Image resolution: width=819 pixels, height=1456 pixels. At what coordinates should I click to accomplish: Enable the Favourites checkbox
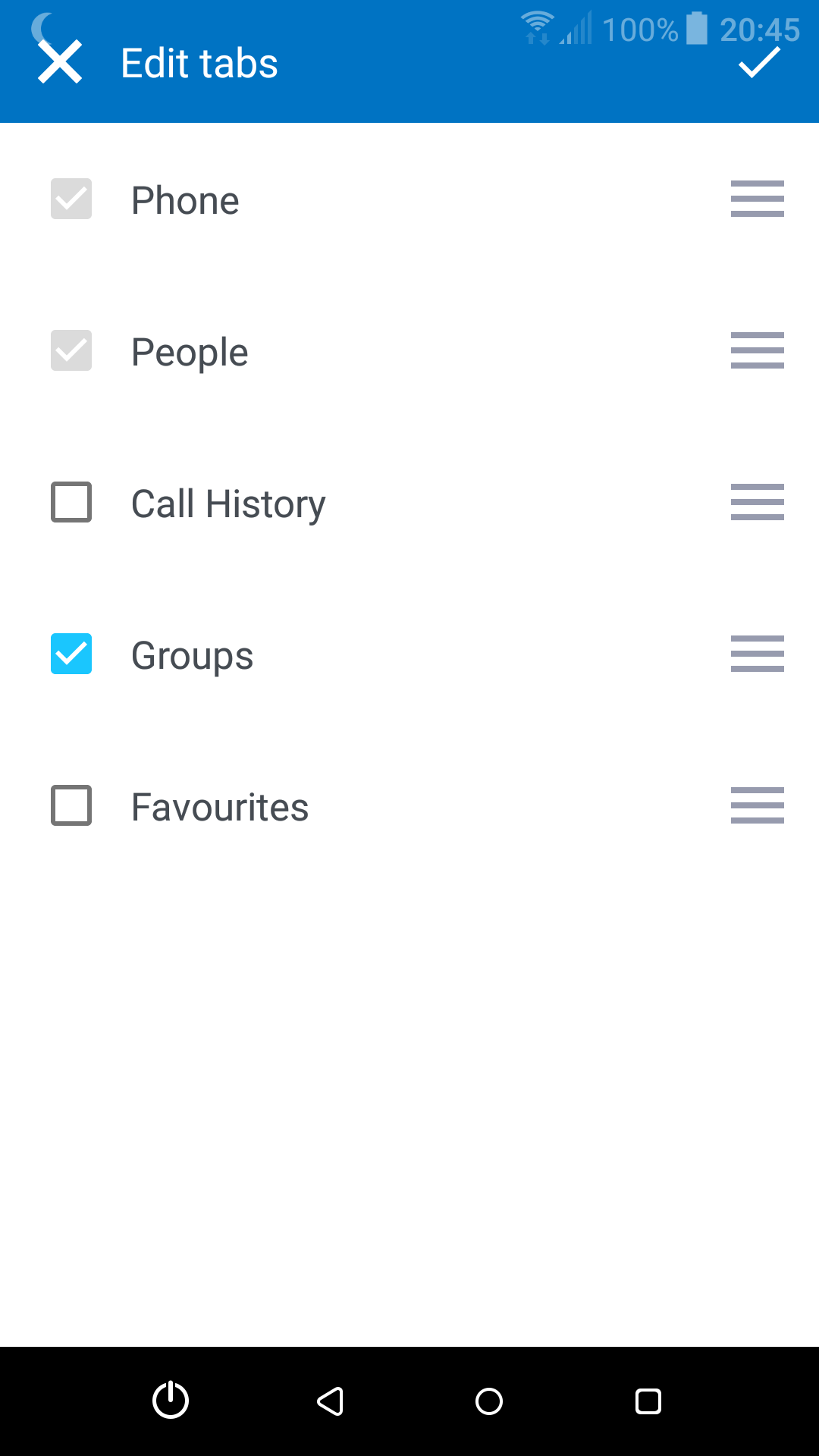pos(71,805)
